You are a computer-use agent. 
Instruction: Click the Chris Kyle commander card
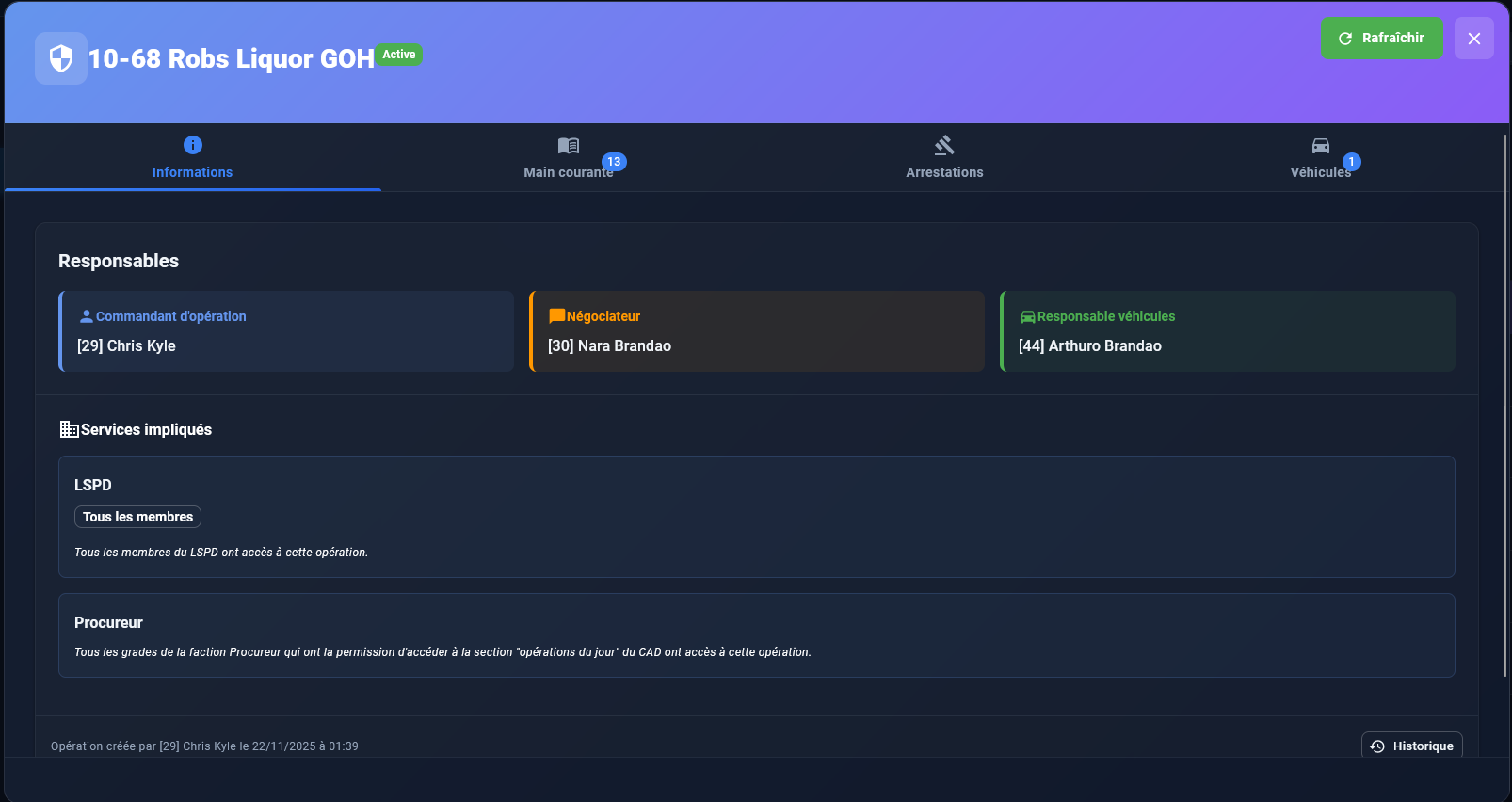point(286,331)
